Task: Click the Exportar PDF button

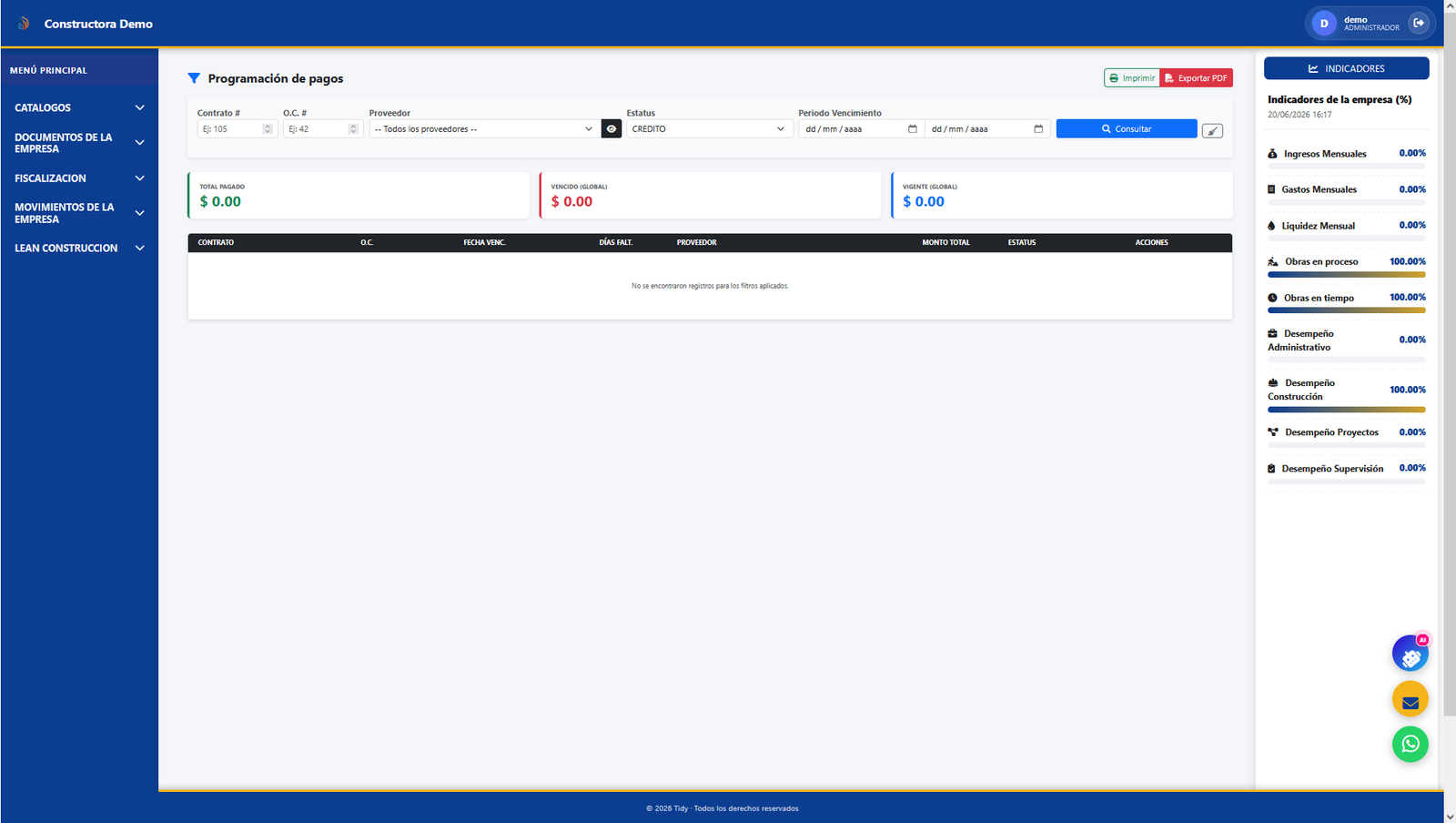Action: [x=1197, y=78]
